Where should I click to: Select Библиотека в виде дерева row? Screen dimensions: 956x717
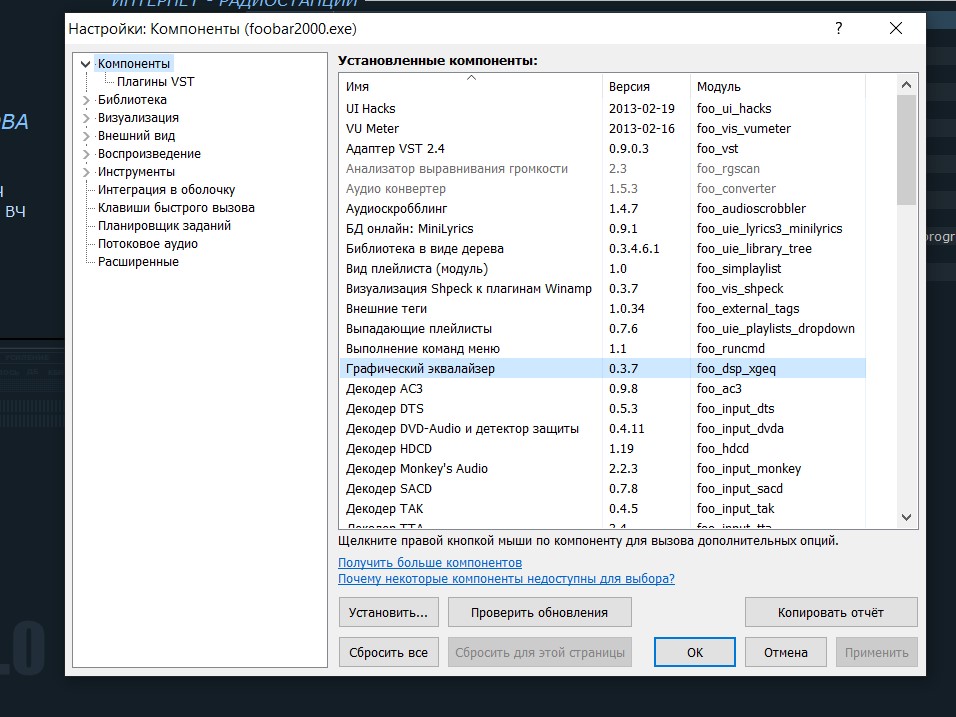(x=602, y=249)
